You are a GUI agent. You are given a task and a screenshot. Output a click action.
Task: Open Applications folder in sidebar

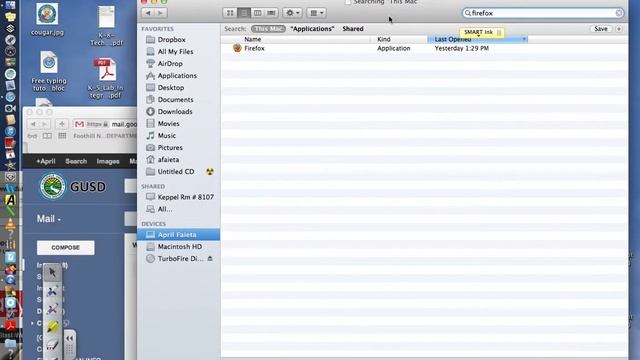tap(178, 76)
